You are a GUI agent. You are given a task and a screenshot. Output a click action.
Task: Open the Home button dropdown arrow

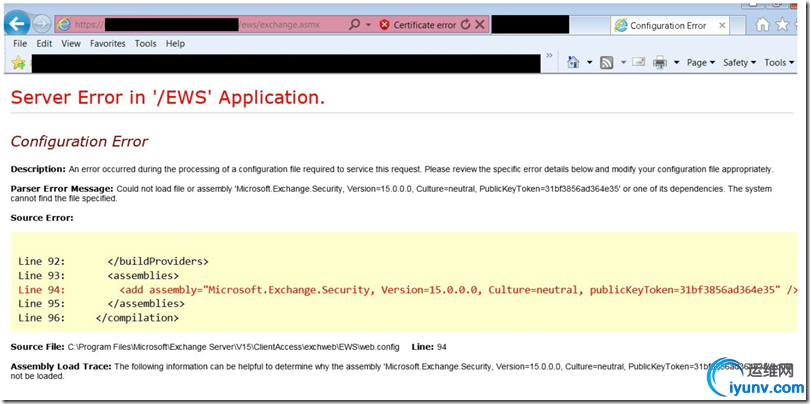(x=589, y=63)
